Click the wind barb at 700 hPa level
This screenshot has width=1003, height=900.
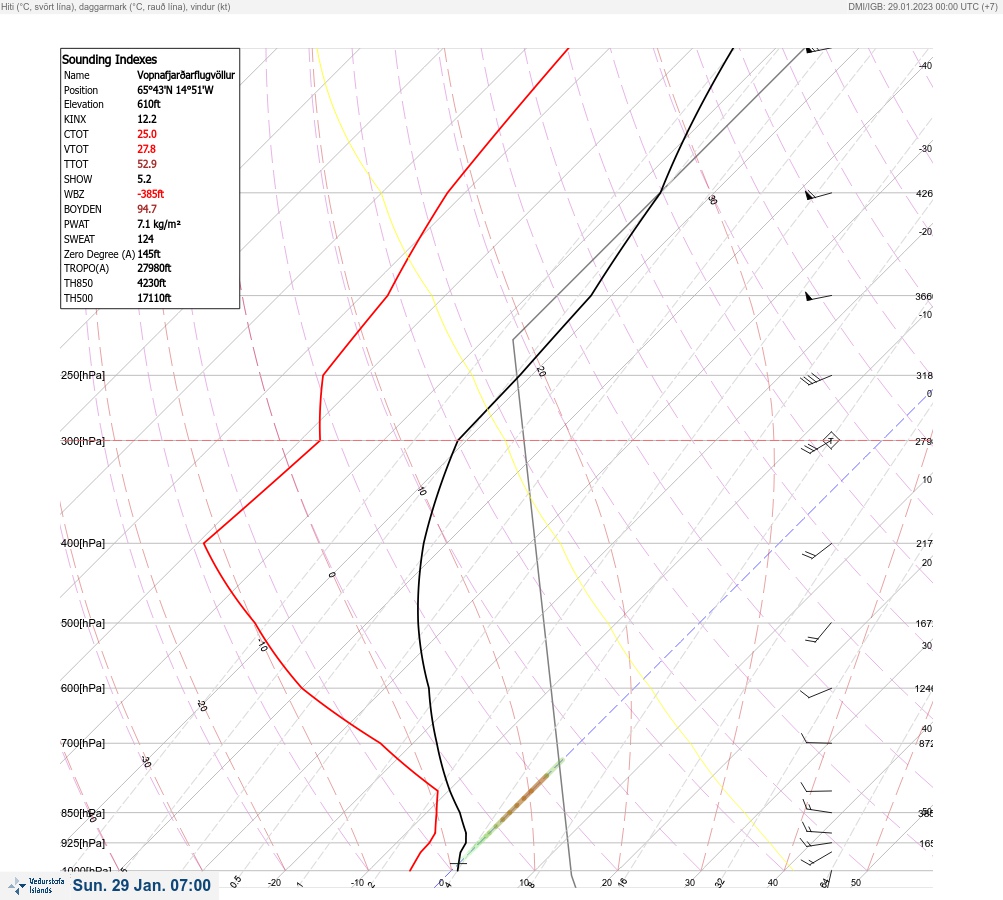(x=817, y=739)
